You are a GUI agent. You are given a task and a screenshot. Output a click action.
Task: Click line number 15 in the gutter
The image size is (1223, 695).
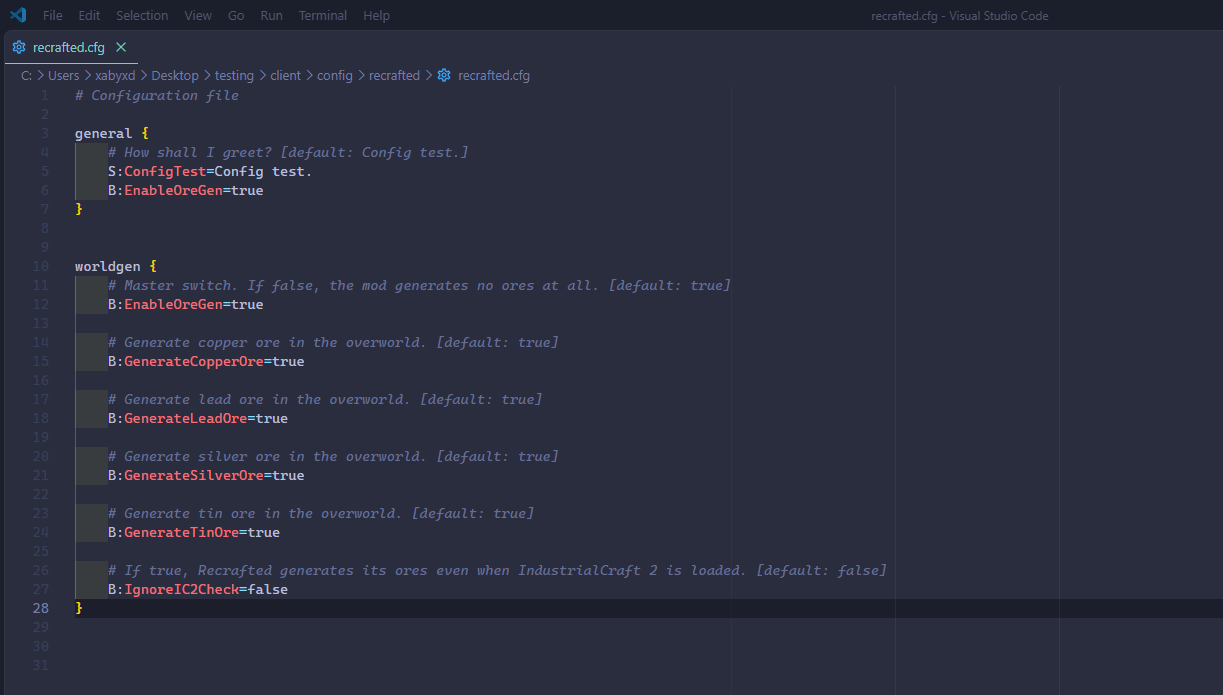pyautogui.click(x=41, y=361)
